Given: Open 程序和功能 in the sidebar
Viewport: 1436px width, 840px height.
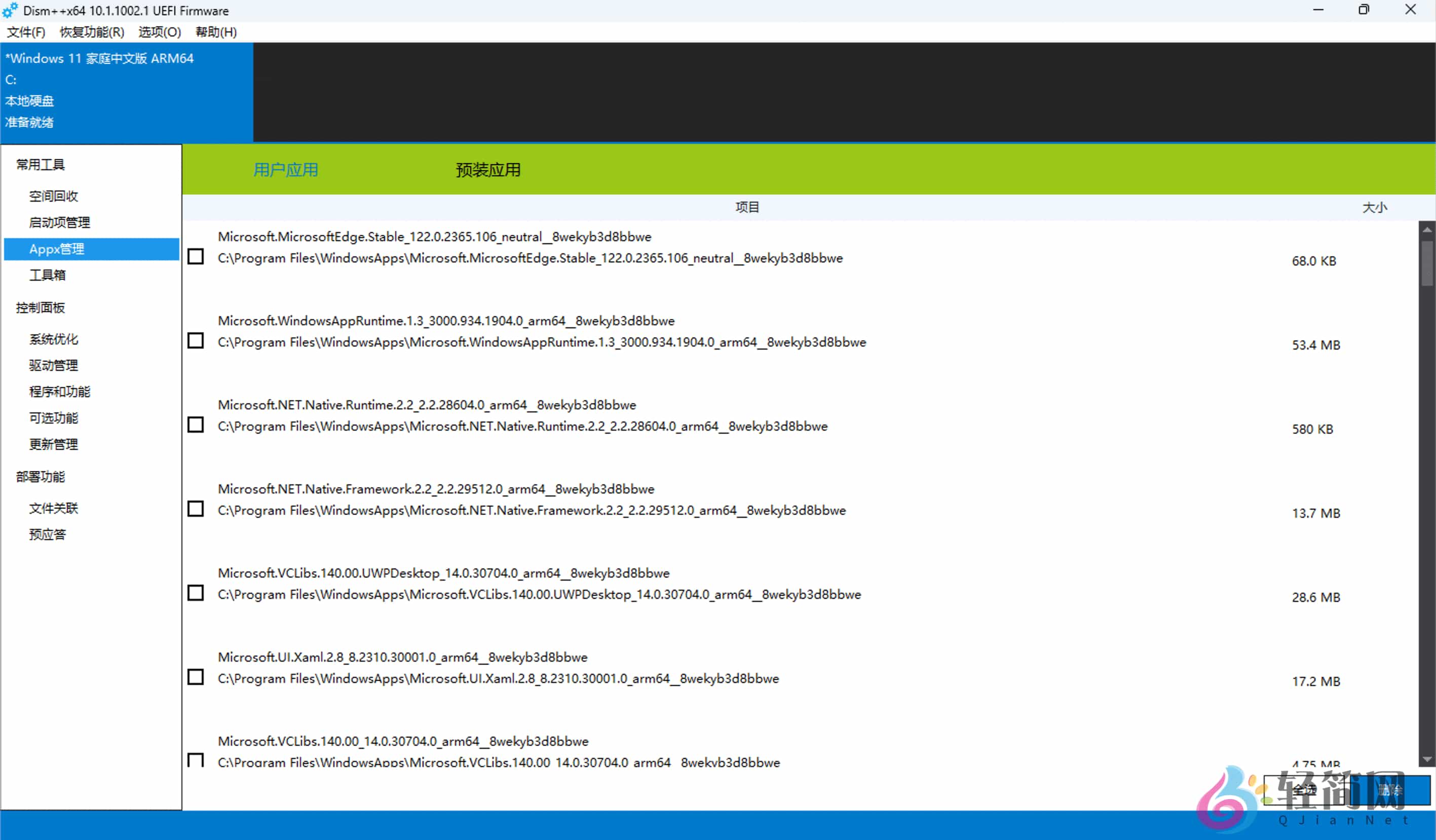Looking at the screenshot, I should pos(59,392).
